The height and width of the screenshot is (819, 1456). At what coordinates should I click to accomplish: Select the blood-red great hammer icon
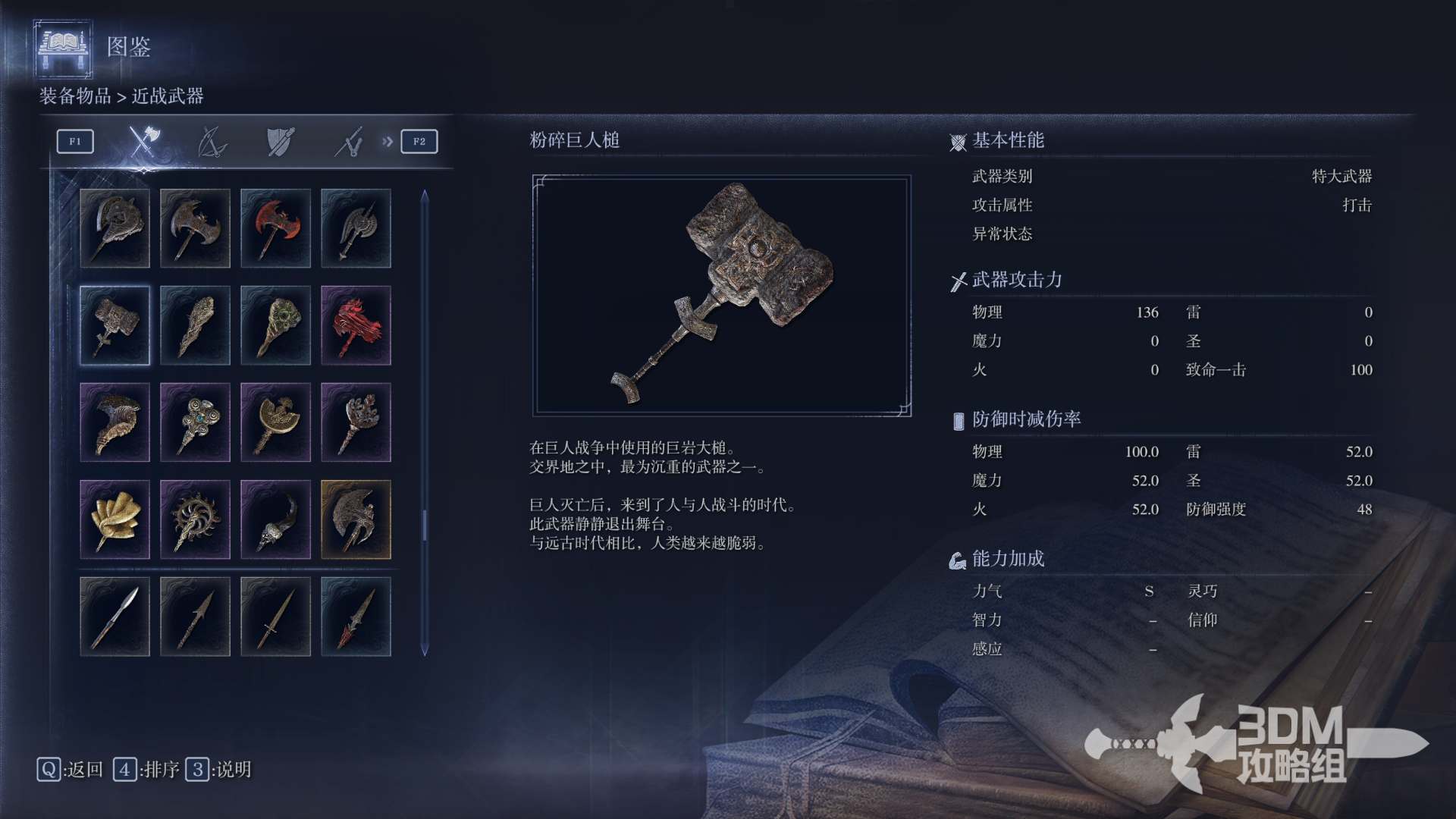[356, 325]
